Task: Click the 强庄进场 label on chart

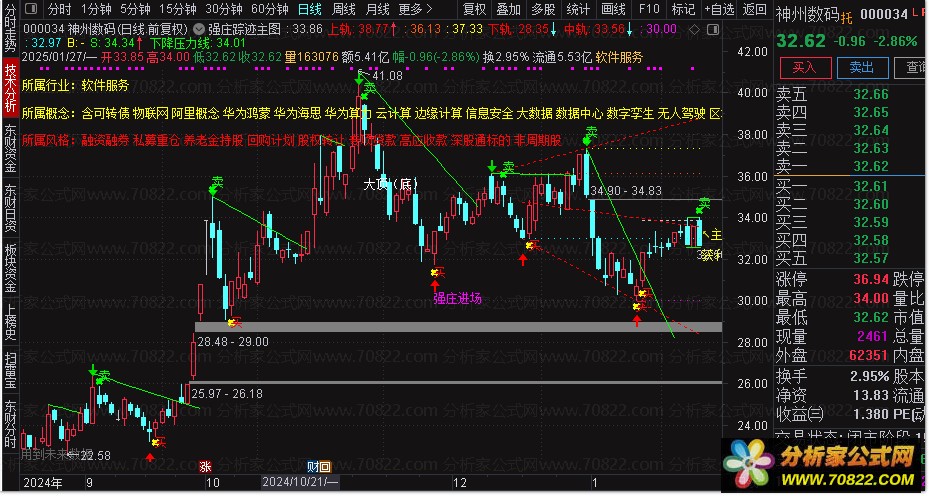Action: (x=457, y=299)
